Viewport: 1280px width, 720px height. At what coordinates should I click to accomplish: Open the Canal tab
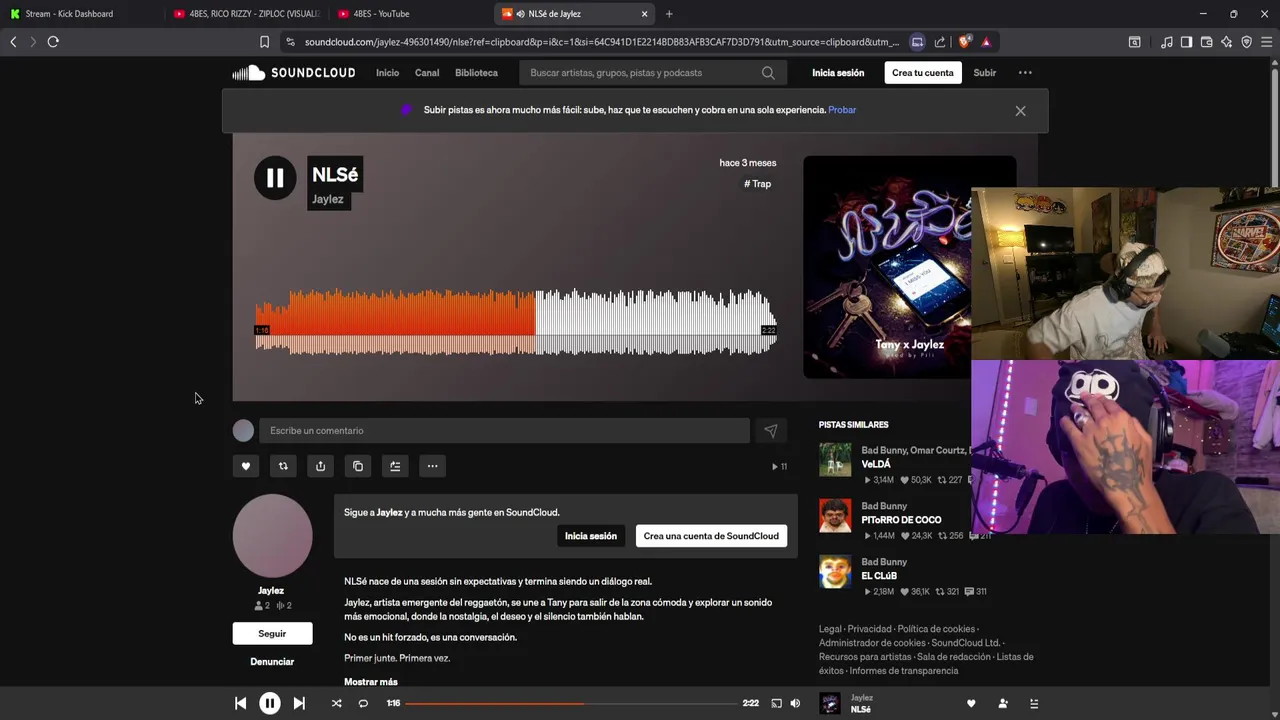pos(427,73)
